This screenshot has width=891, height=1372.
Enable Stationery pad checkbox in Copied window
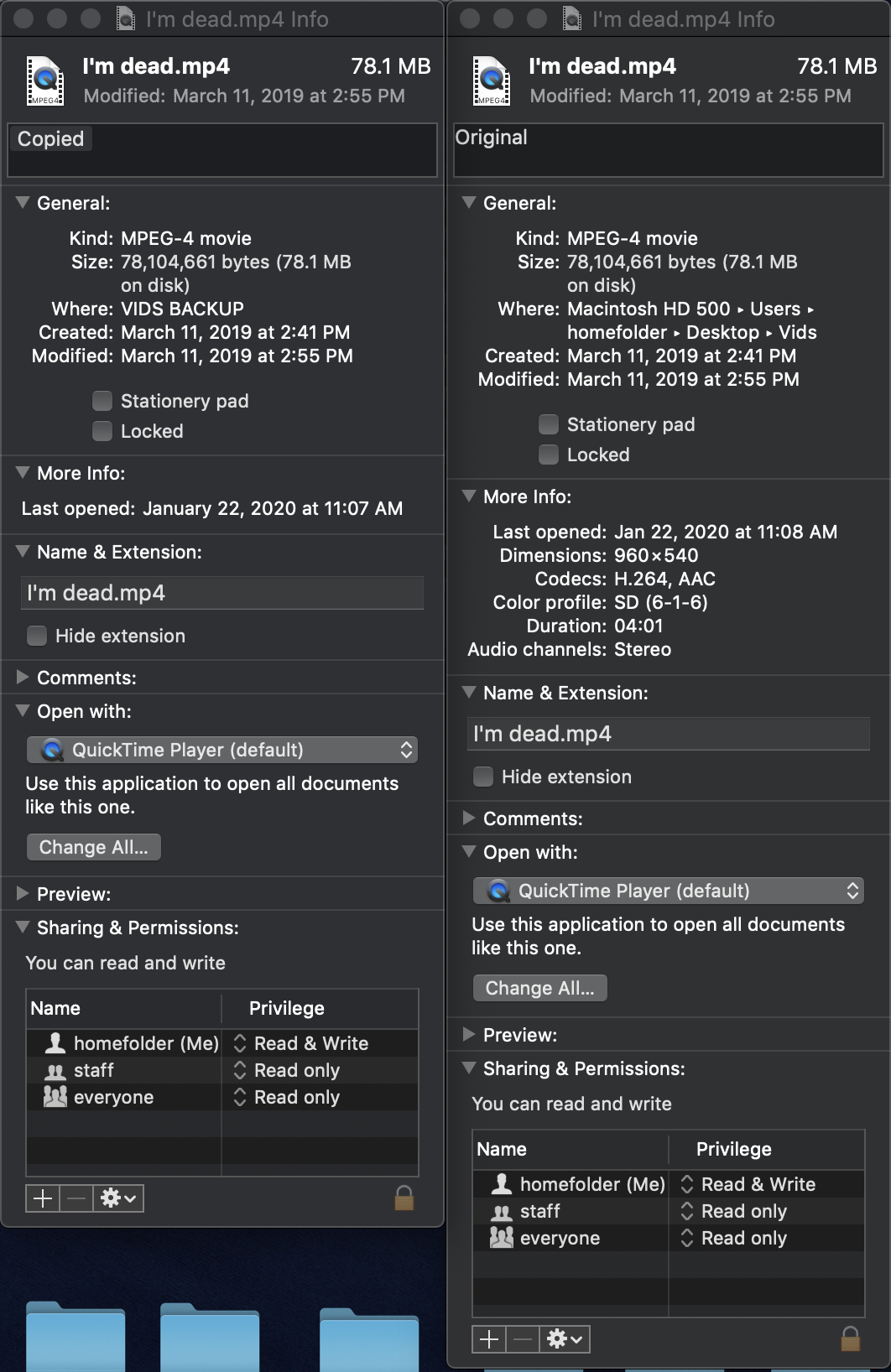(x=102, y=401)
